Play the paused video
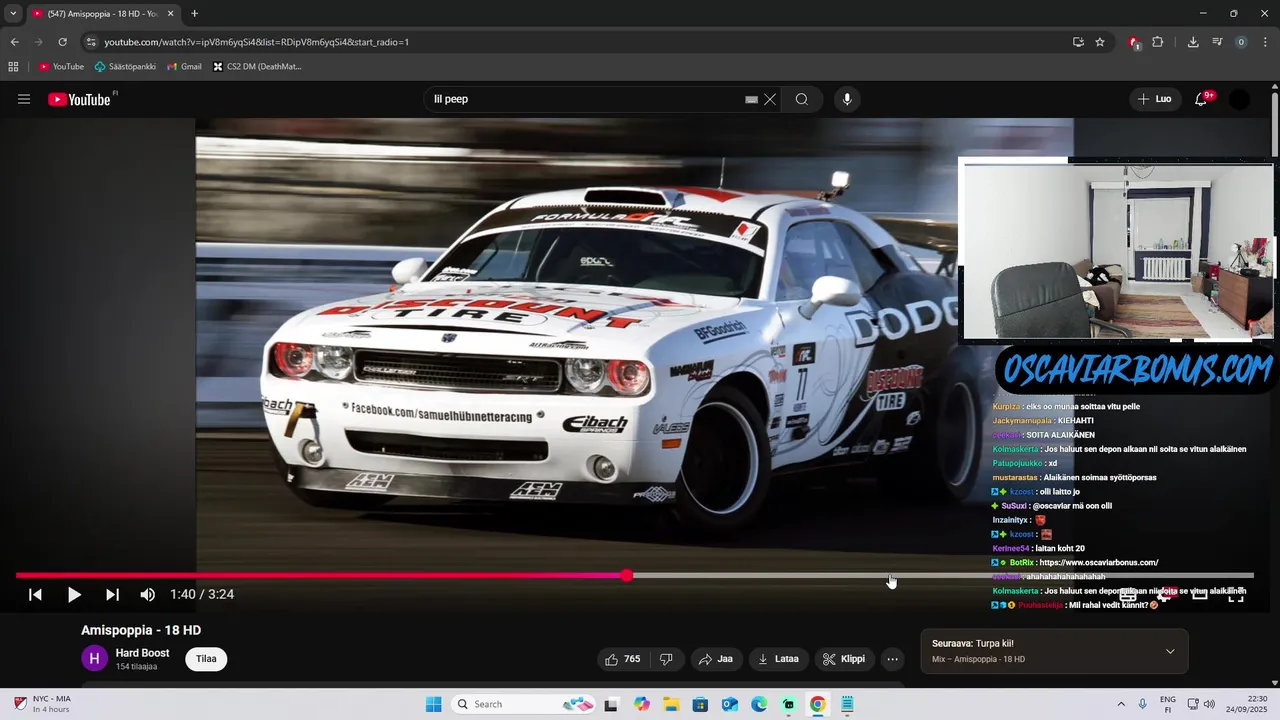This screenshot has width=1280, height=720. pyautogui.click(x=74, y=594)
